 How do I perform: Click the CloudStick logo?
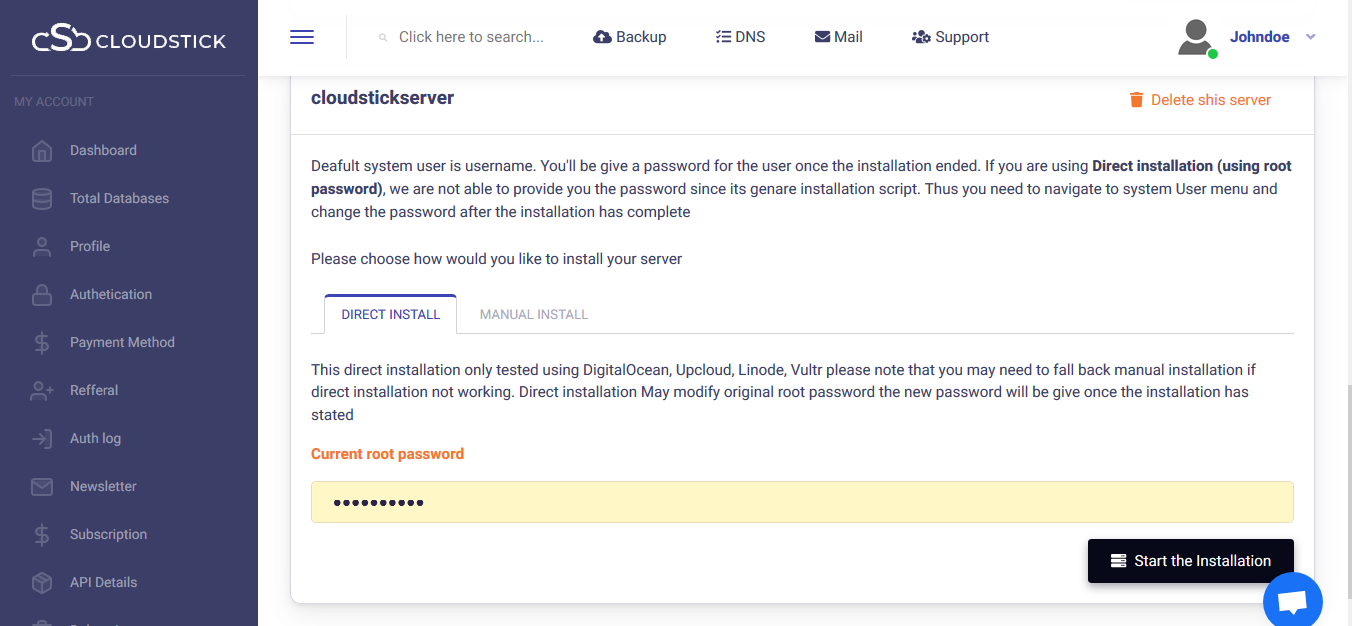click(129, 41)
